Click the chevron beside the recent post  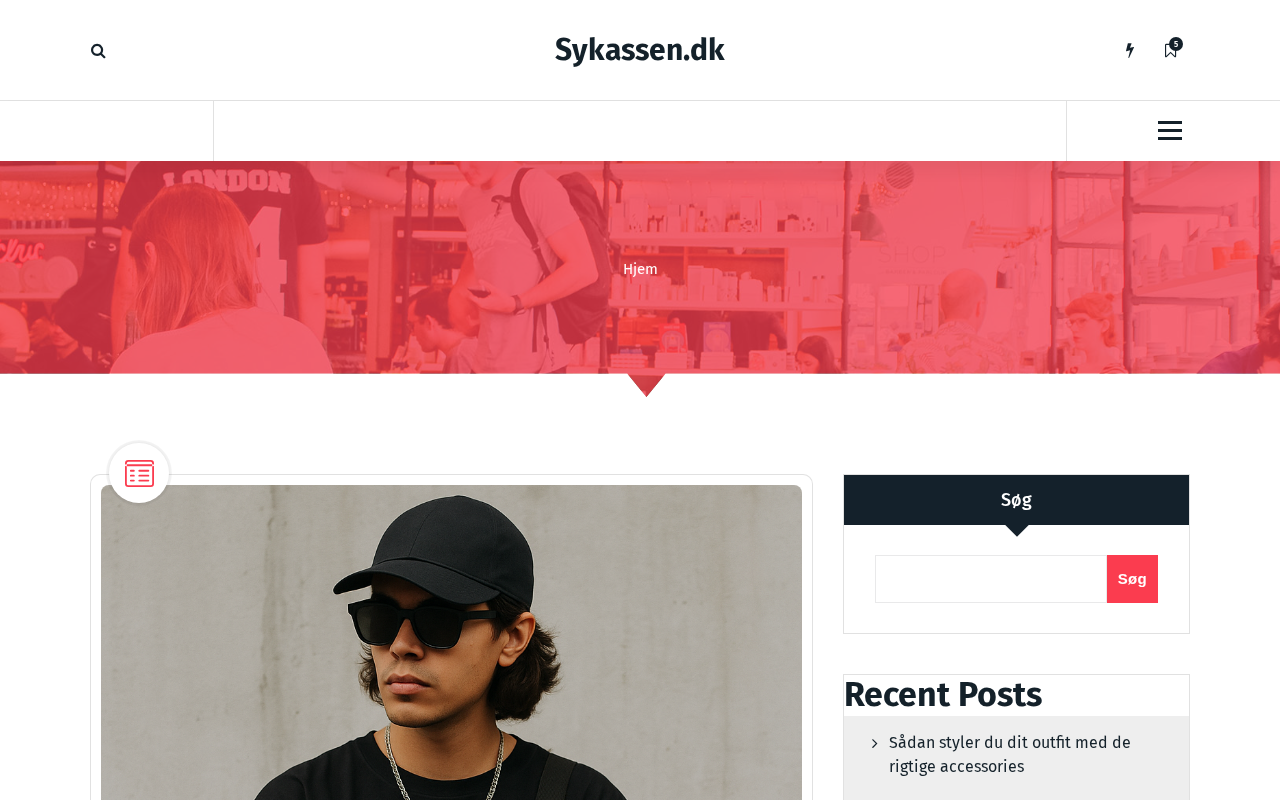tap(874, 743)
